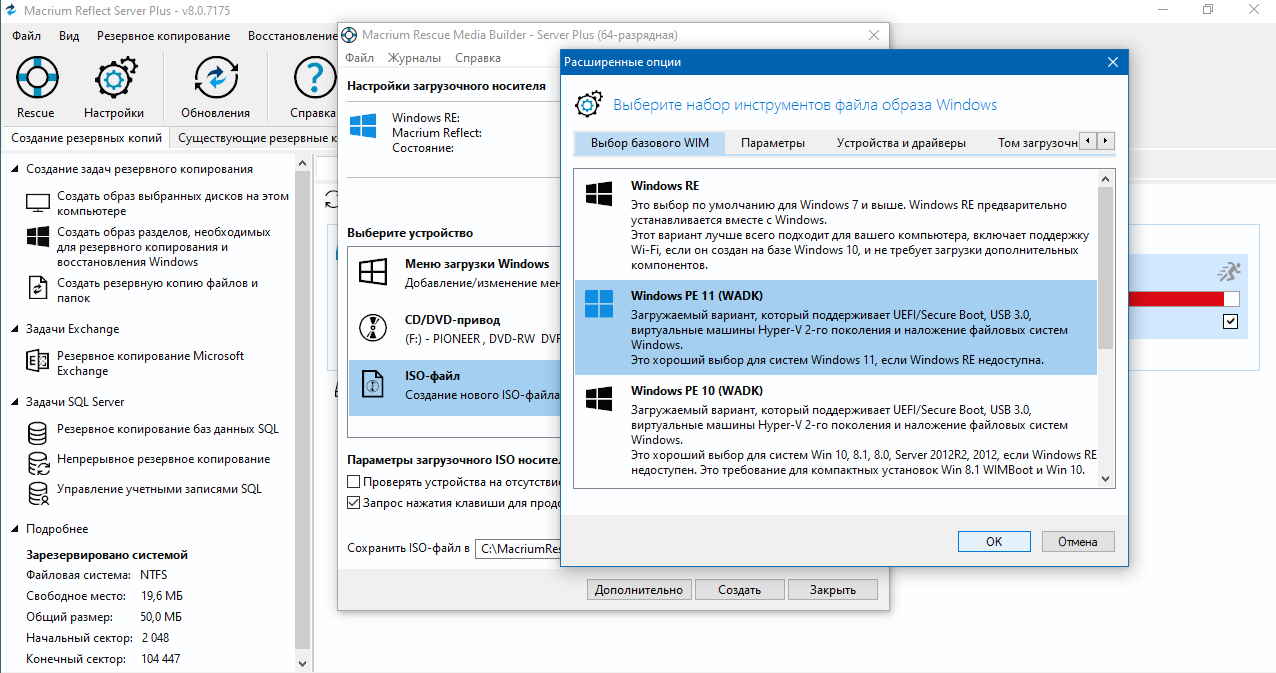Collapse Создание задач резервного копирования section
This screenshot has height=673, width=1276.
[x=15, y=169]
